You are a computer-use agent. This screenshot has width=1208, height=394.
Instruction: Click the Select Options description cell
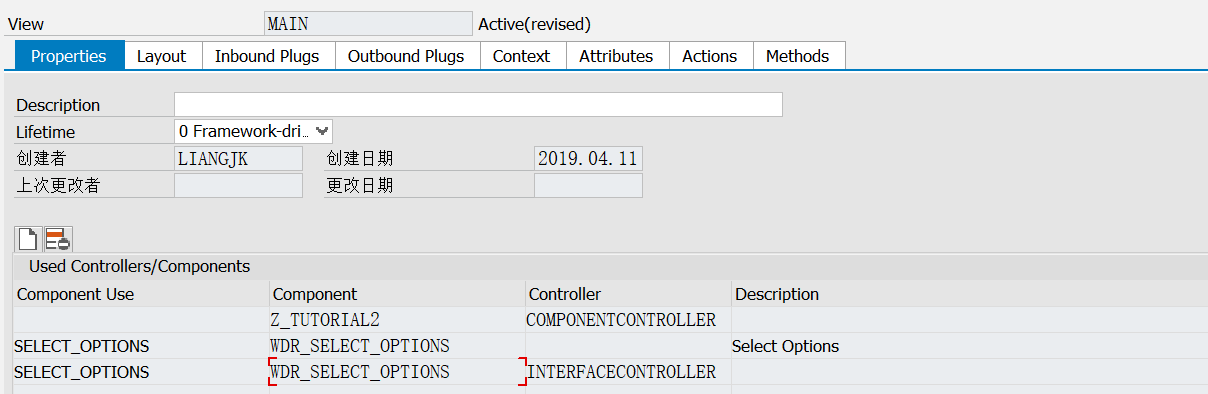click(x=969, y=346)
